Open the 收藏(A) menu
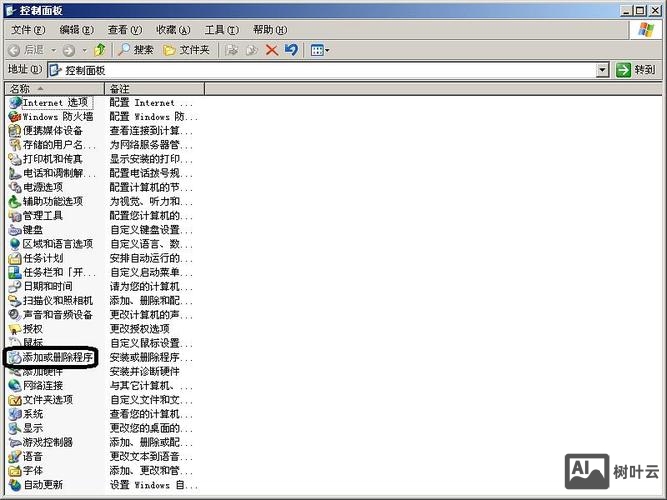Screen dimensions: 667x500 click(x=173, y=30)
